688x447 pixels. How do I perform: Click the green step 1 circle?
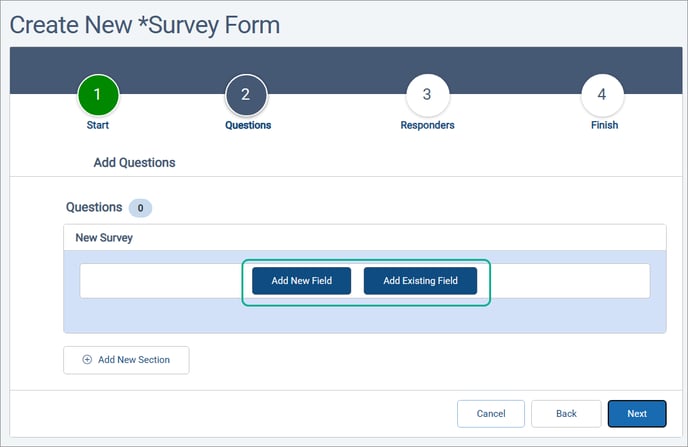point(97,96)
